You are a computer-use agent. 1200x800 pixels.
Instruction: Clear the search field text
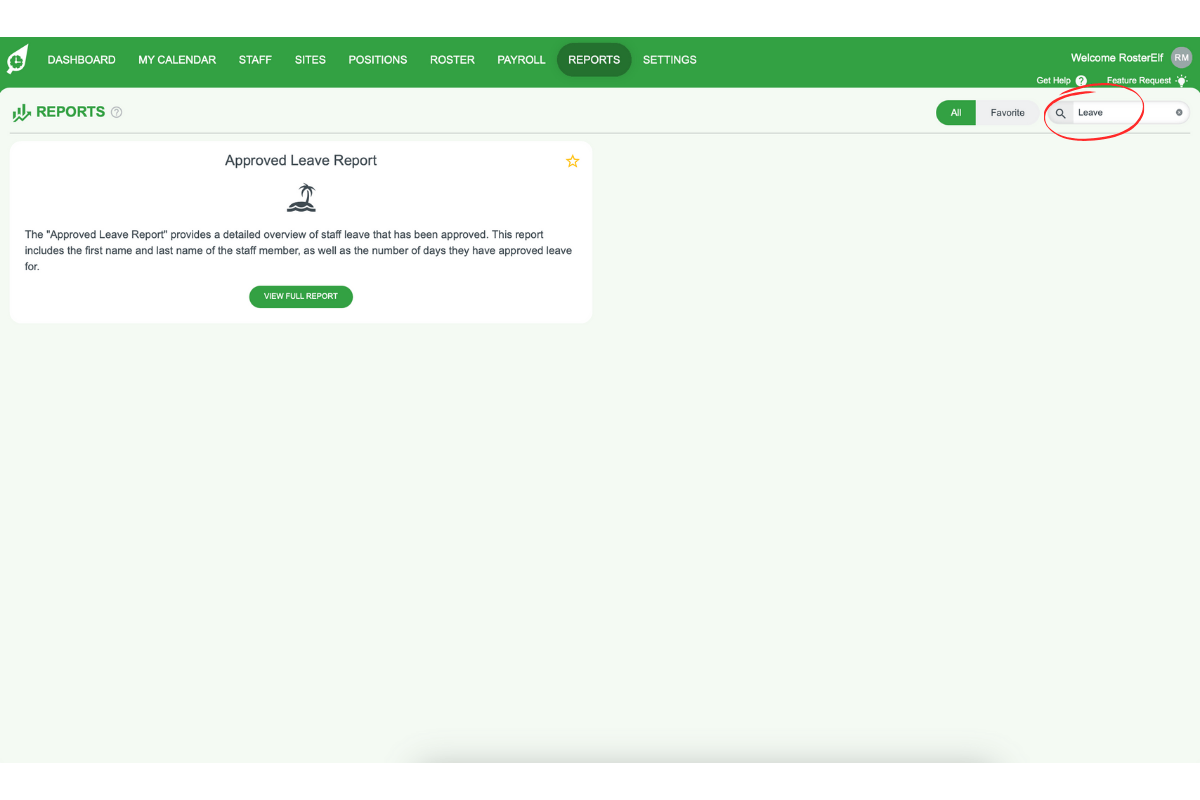1179,113
